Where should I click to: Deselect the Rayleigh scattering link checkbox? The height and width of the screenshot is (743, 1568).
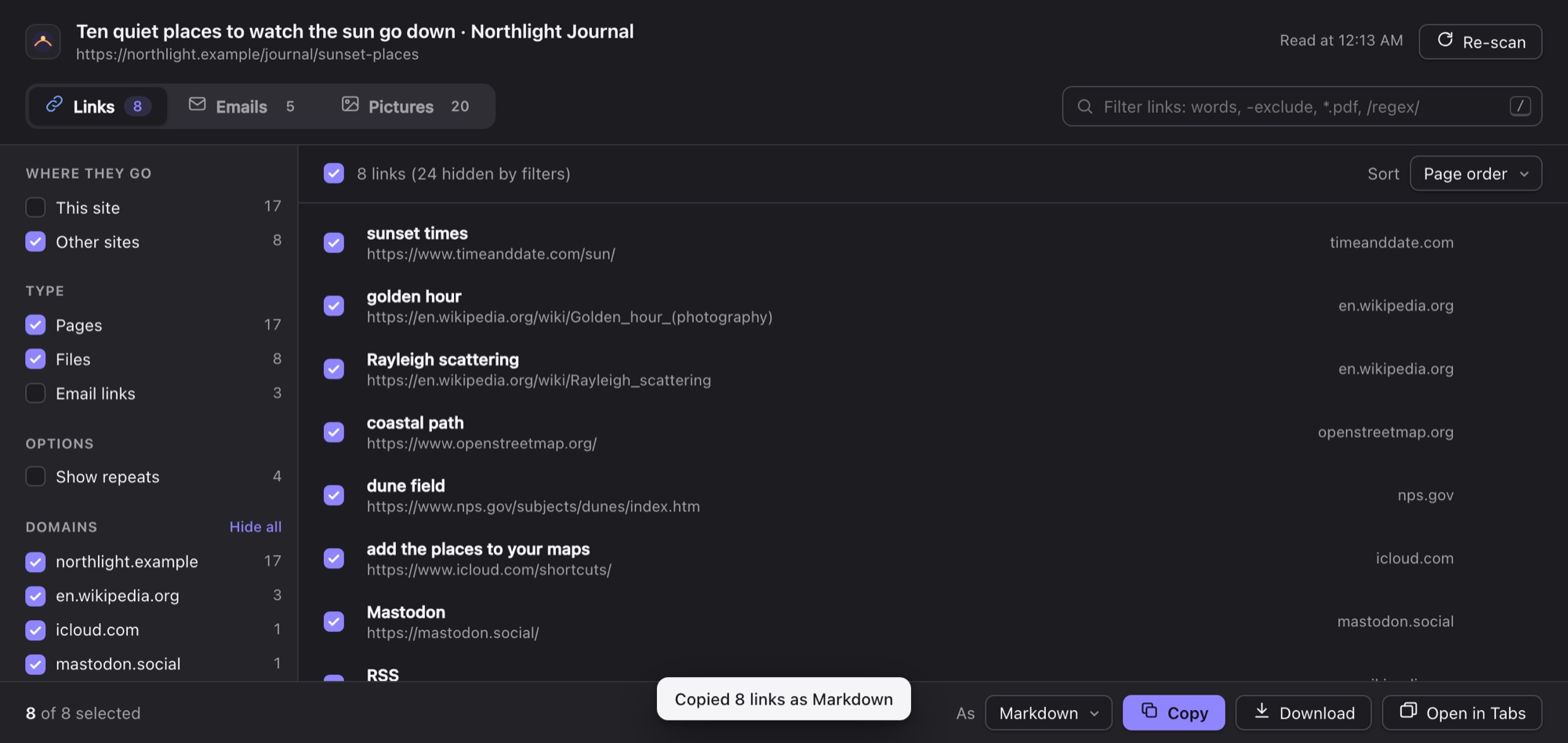[x=334, y=369]
